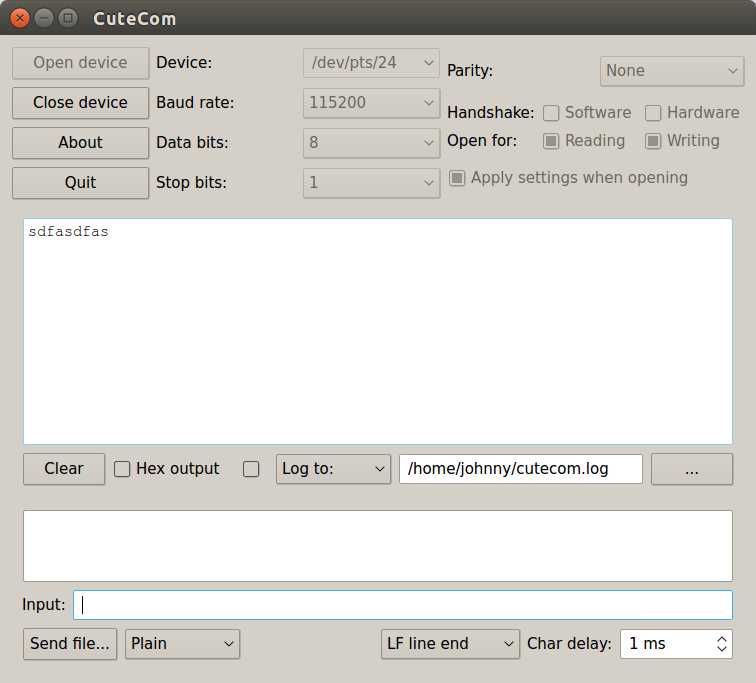Click the output area showing sdfasdfas
The width and height of the screenshot is (756, 683).
pyautogui.click(x=378, y=331)
